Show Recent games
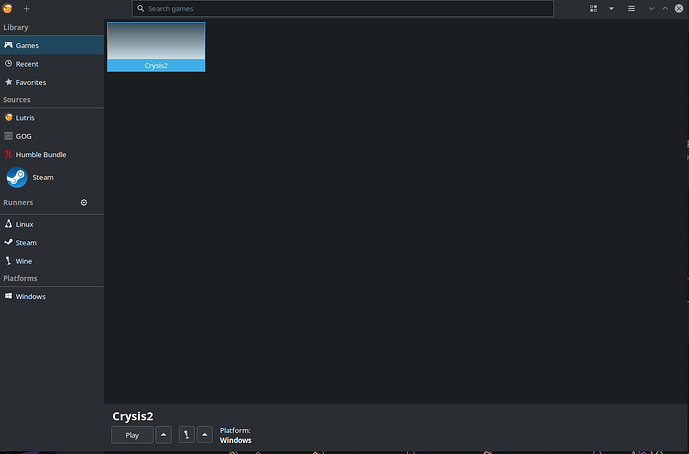689x454 pixels. click(52, 64)
